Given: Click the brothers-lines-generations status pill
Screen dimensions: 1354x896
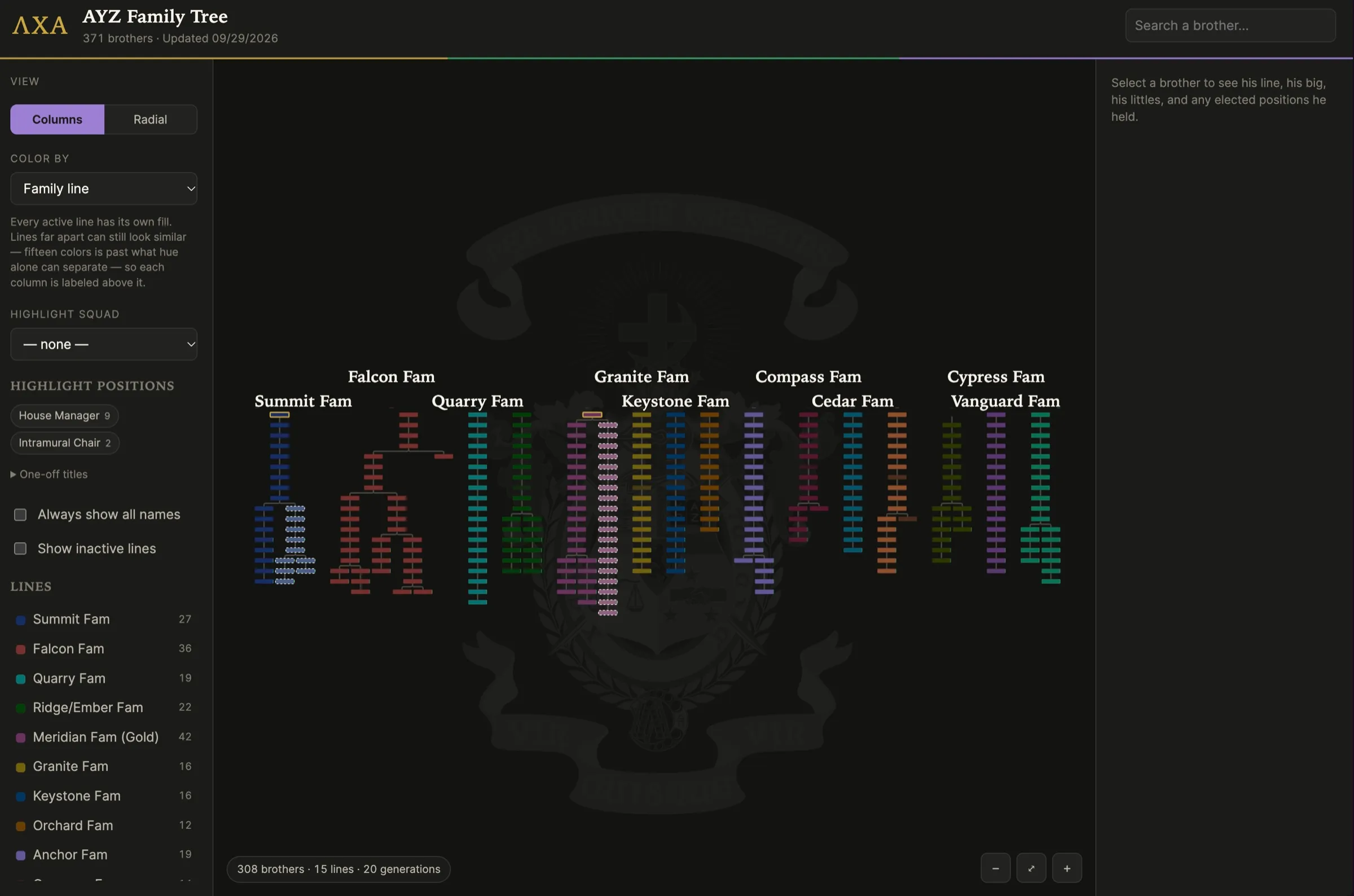Looking at the screenshot, I should click(338, 869).
